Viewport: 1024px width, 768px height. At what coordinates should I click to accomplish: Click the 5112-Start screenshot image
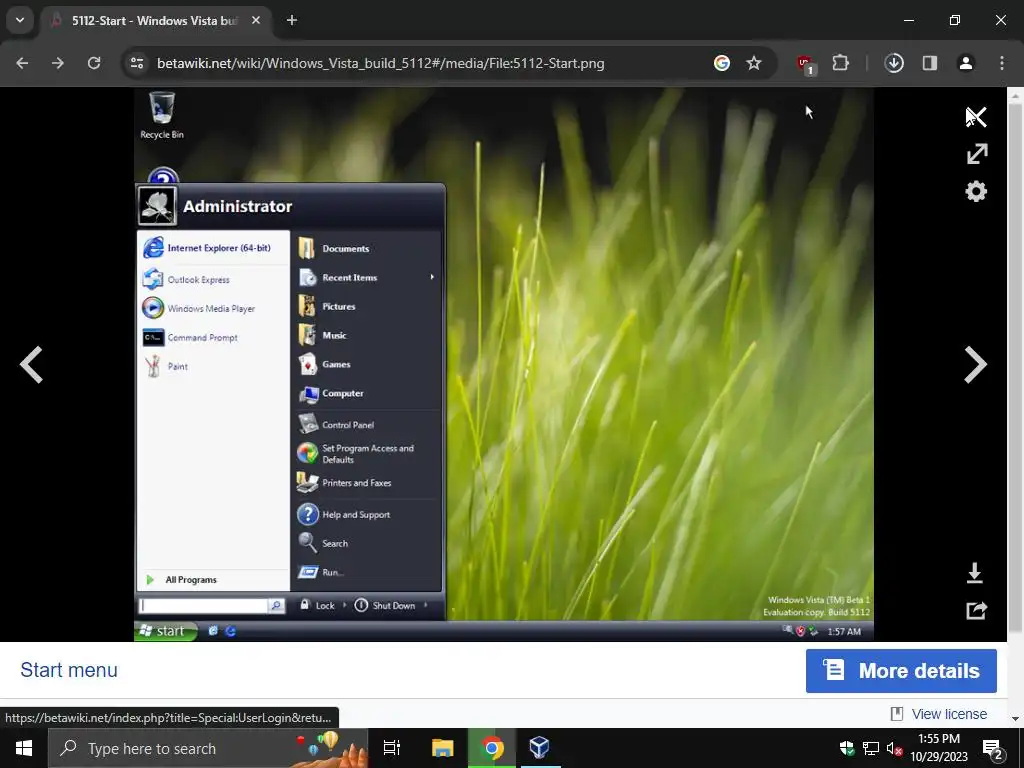tap(504, 364)
